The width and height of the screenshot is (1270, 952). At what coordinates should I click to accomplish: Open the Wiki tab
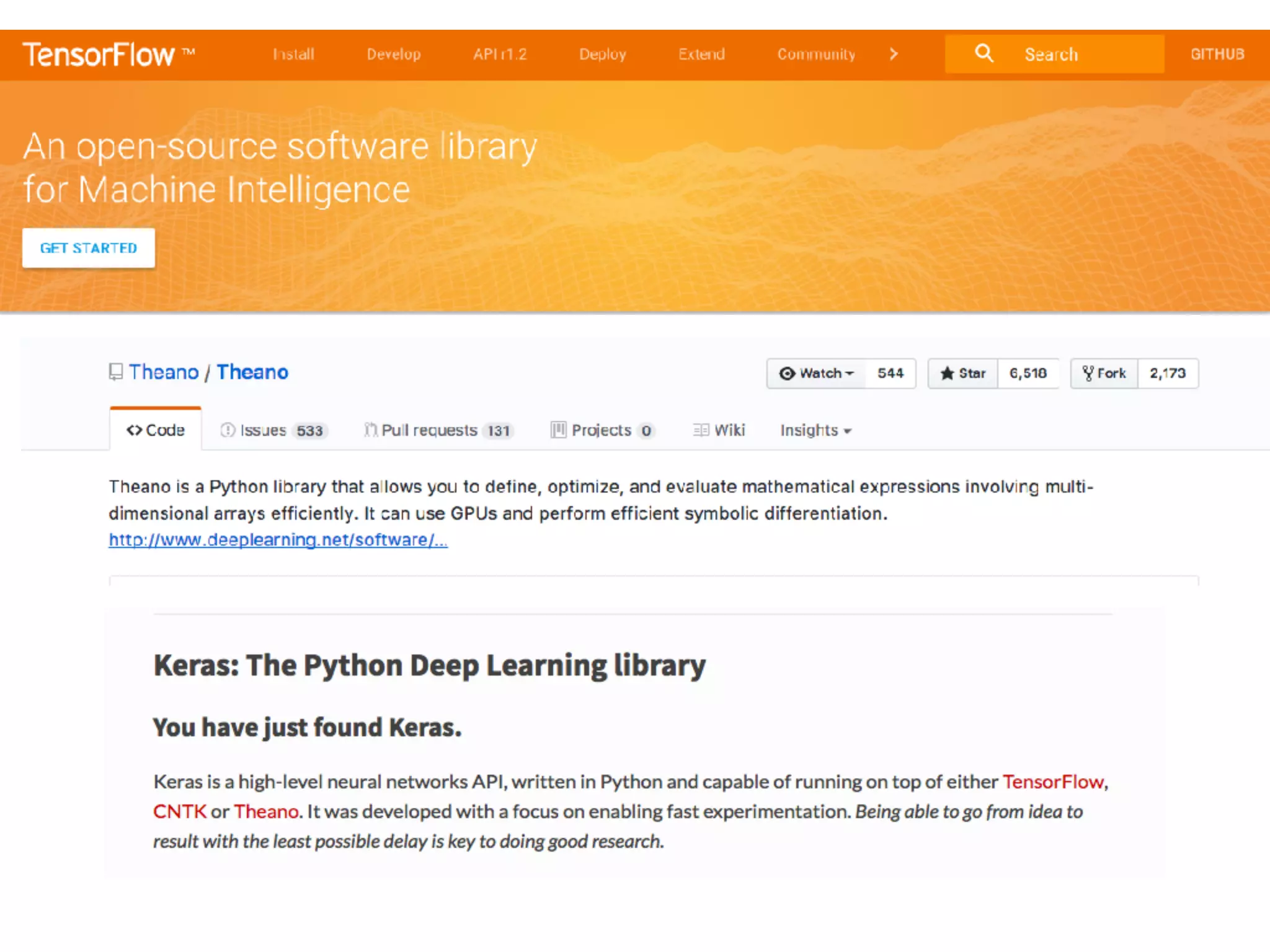[x=719, y=430]
